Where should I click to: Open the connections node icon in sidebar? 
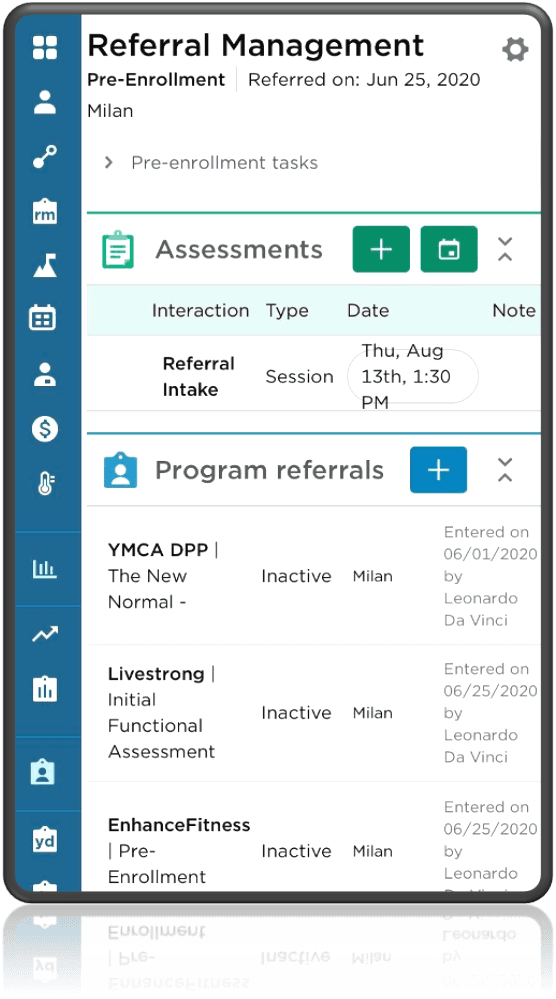pyautogui.click(x=45, y=157)
